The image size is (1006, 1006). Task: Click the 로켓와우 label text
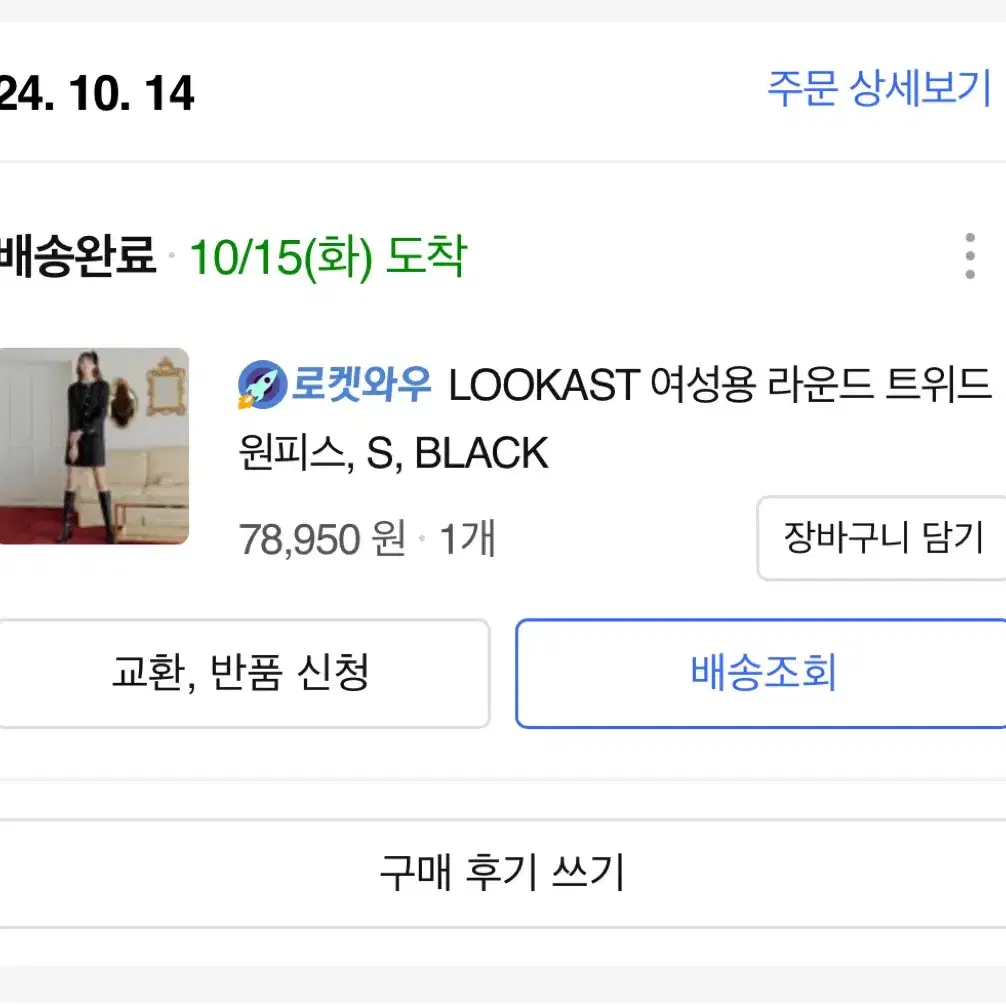pyautogui.click(x=361, y=384)
